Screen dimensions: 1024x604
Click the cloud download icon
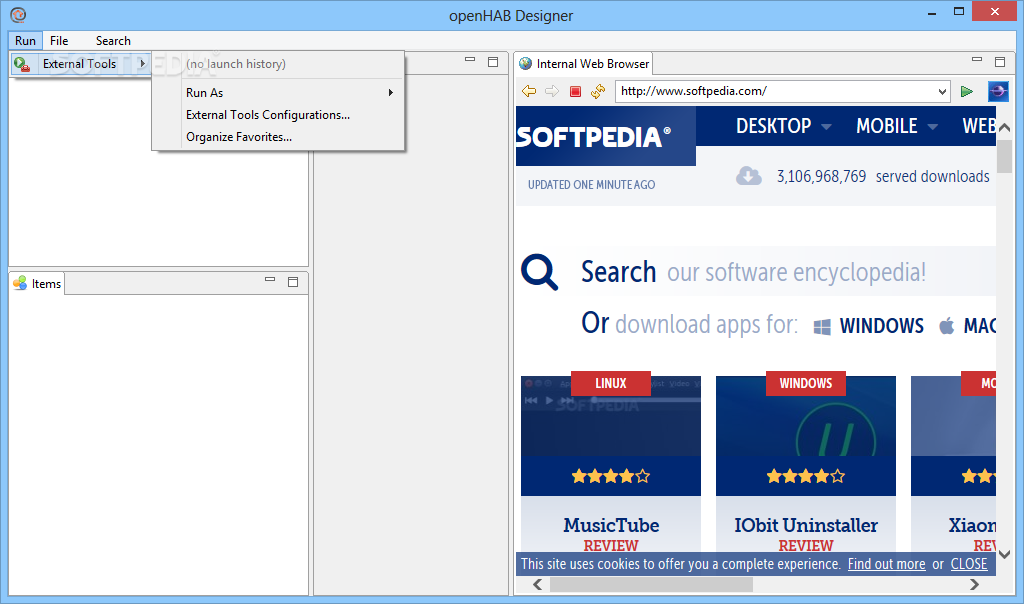(x=748, y=176)
